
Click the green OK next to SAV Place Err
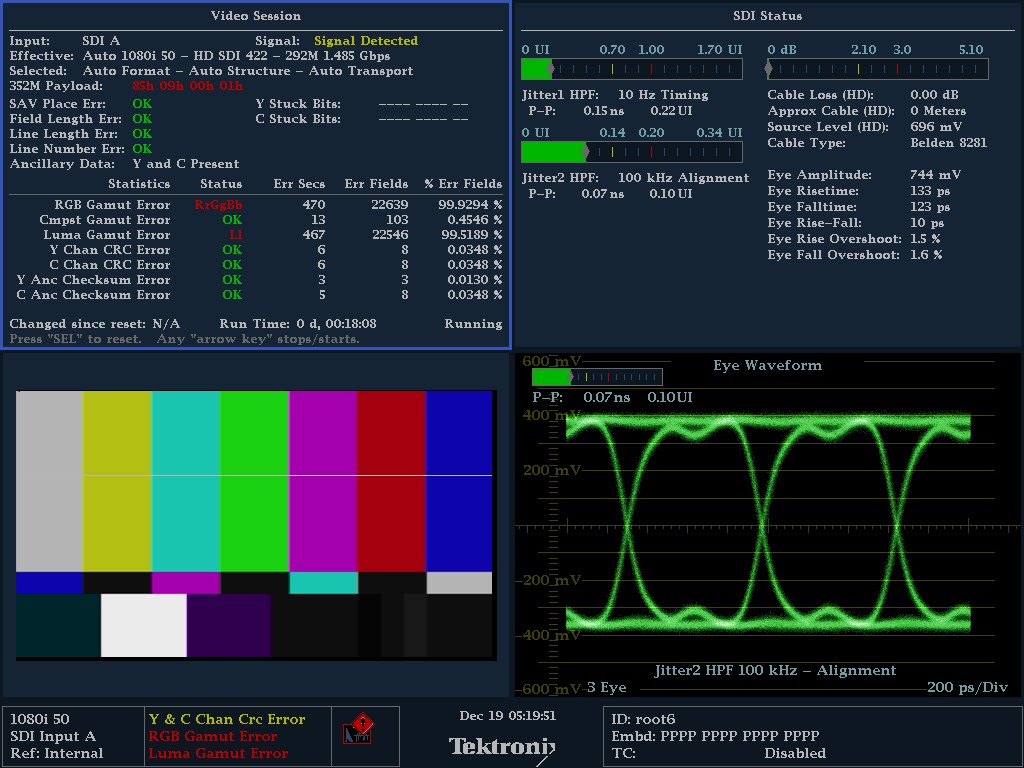click(x=142, y=104)
